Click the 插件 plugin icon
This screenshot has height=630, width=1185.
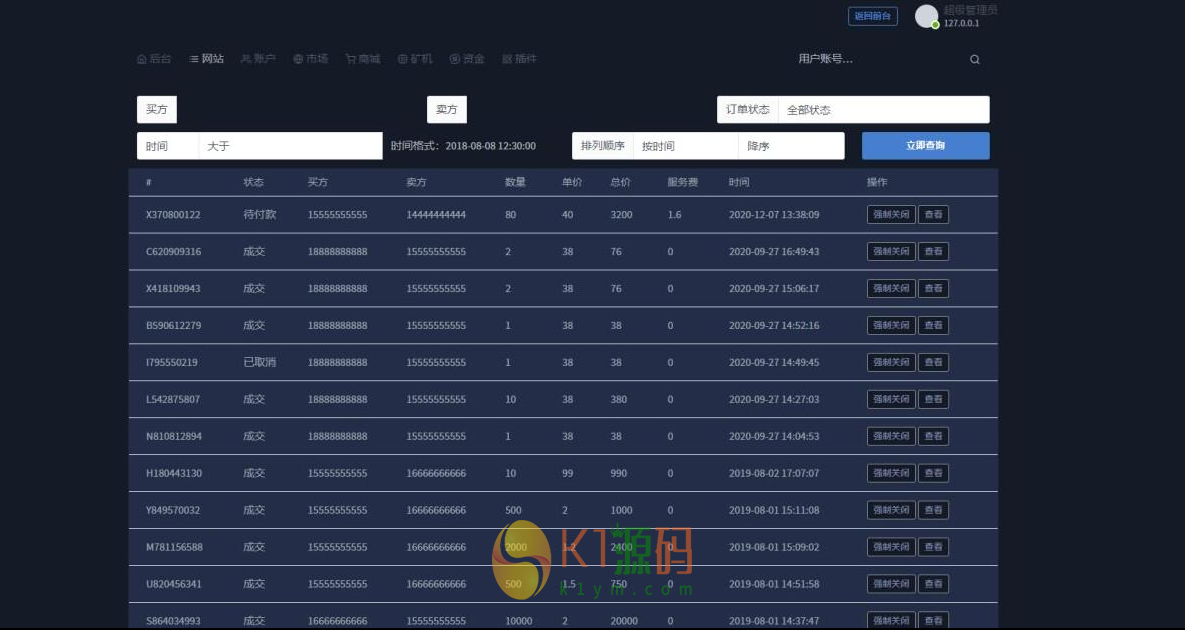click(x=507, y=59)
